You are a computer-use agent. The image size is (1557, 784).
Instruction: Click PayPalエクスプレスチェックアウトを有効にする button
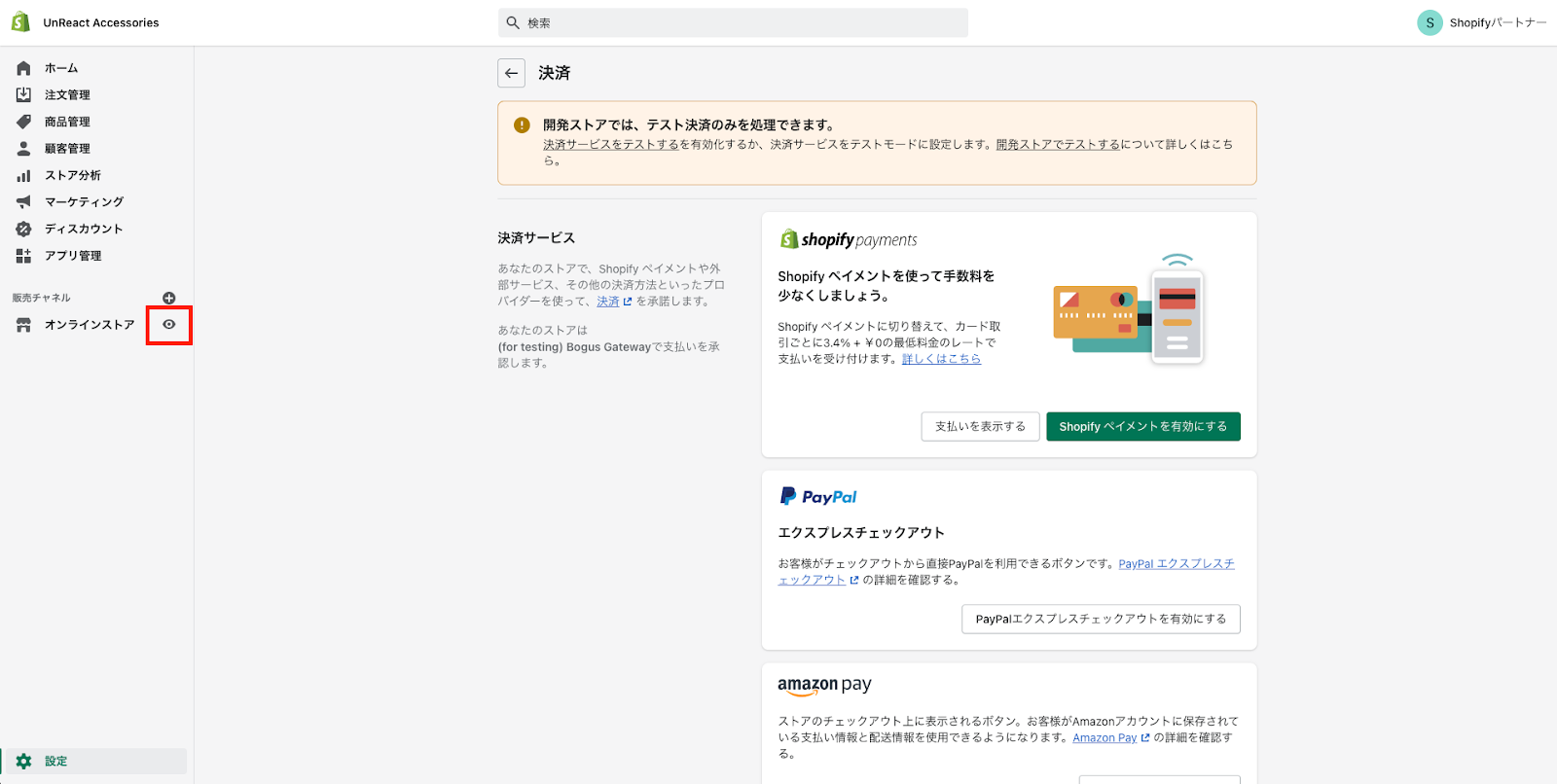1101,619
